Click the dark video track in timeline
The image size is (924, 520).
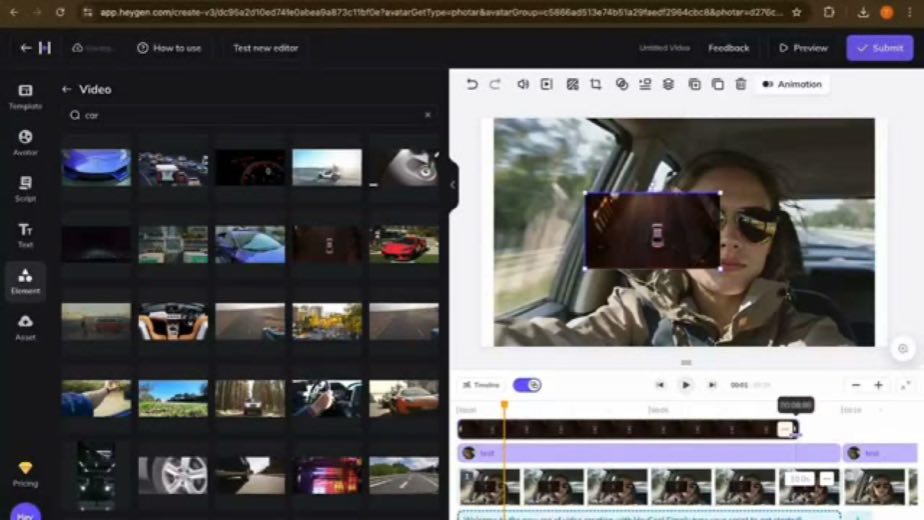[628, 429]
